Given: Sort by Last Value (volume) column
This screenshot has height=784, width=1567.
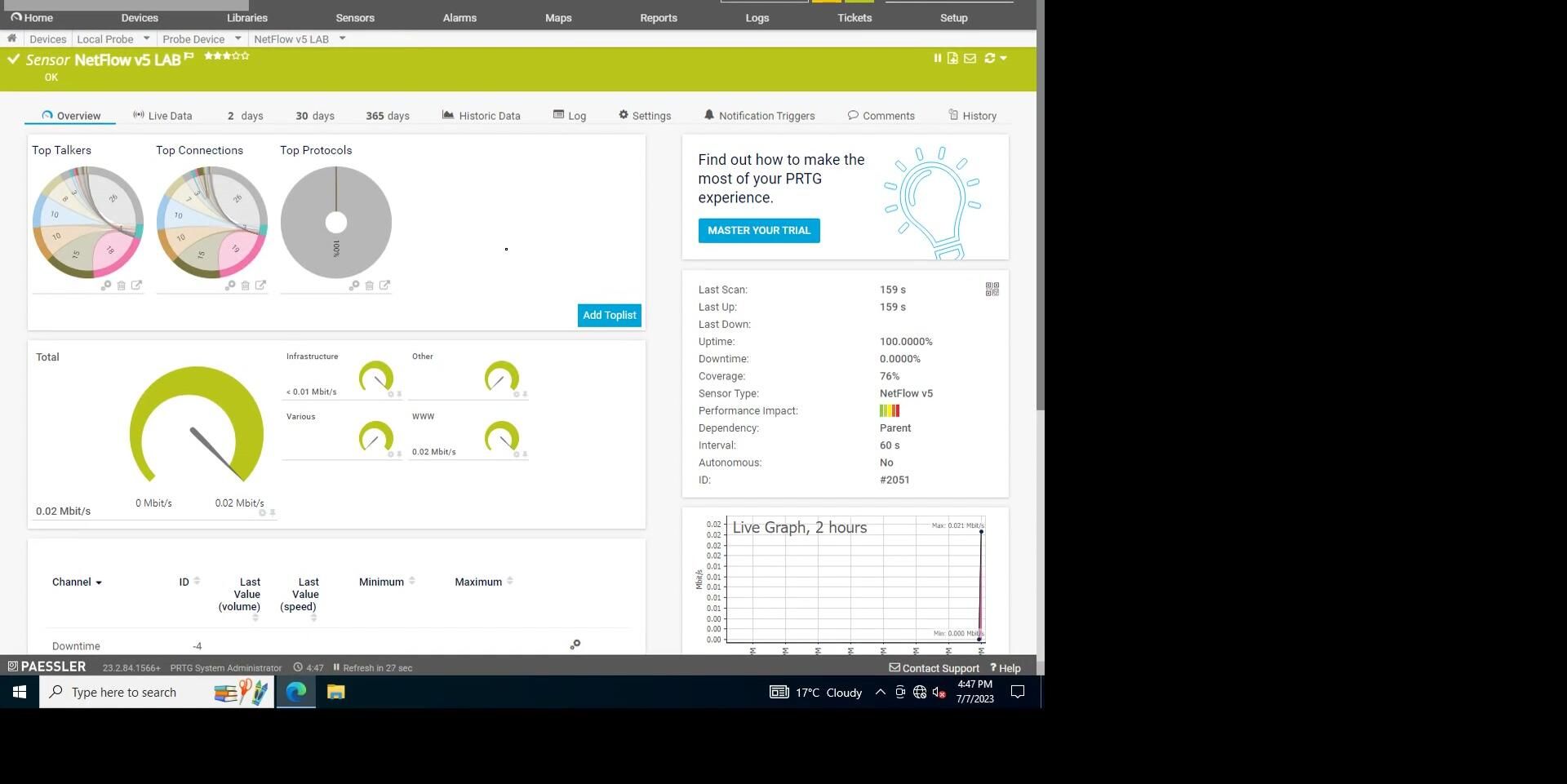Looking at the screenshot, I should pos(239,599).
